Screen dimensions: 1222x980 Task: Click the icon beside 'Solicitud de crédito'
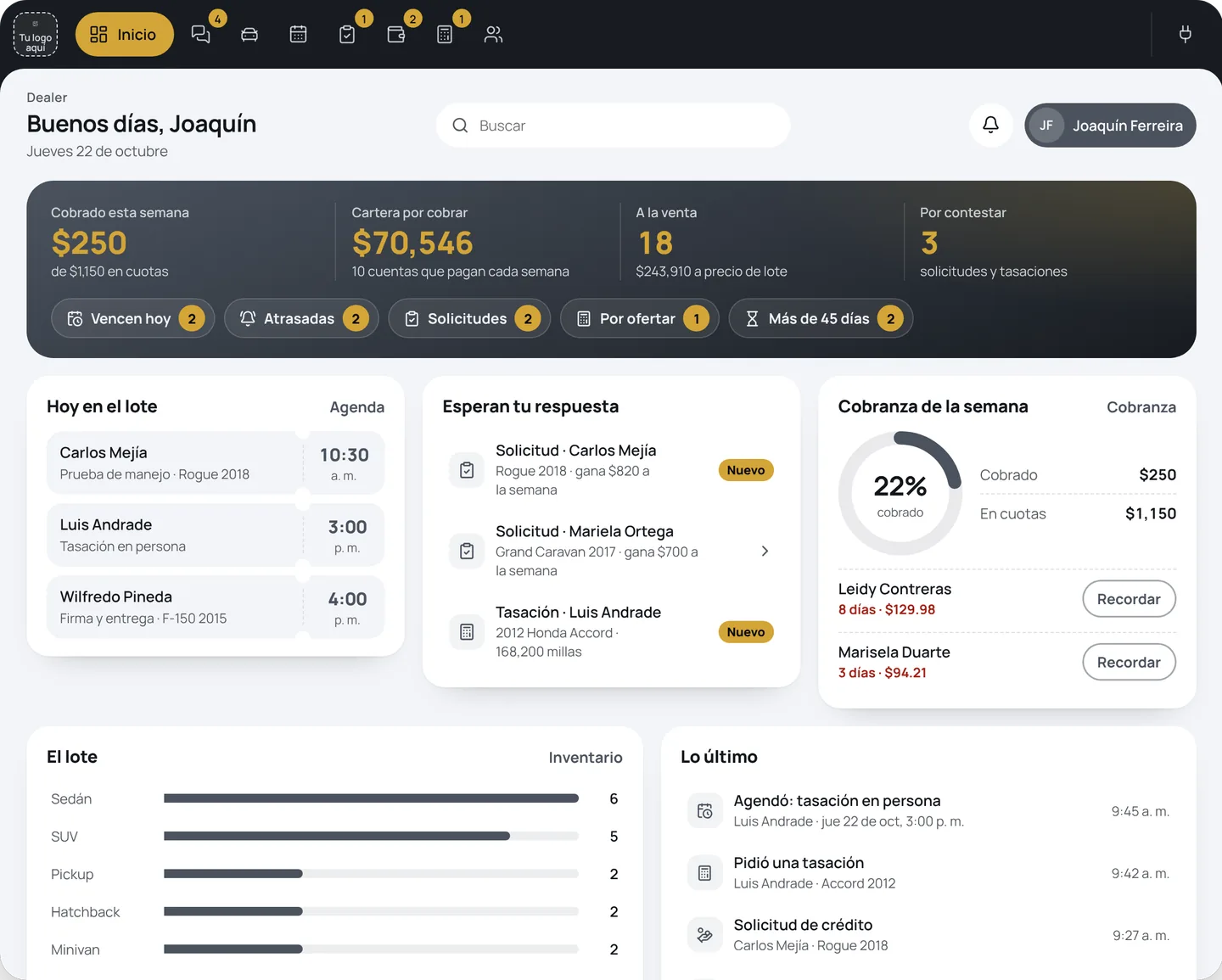coord(704,935)
